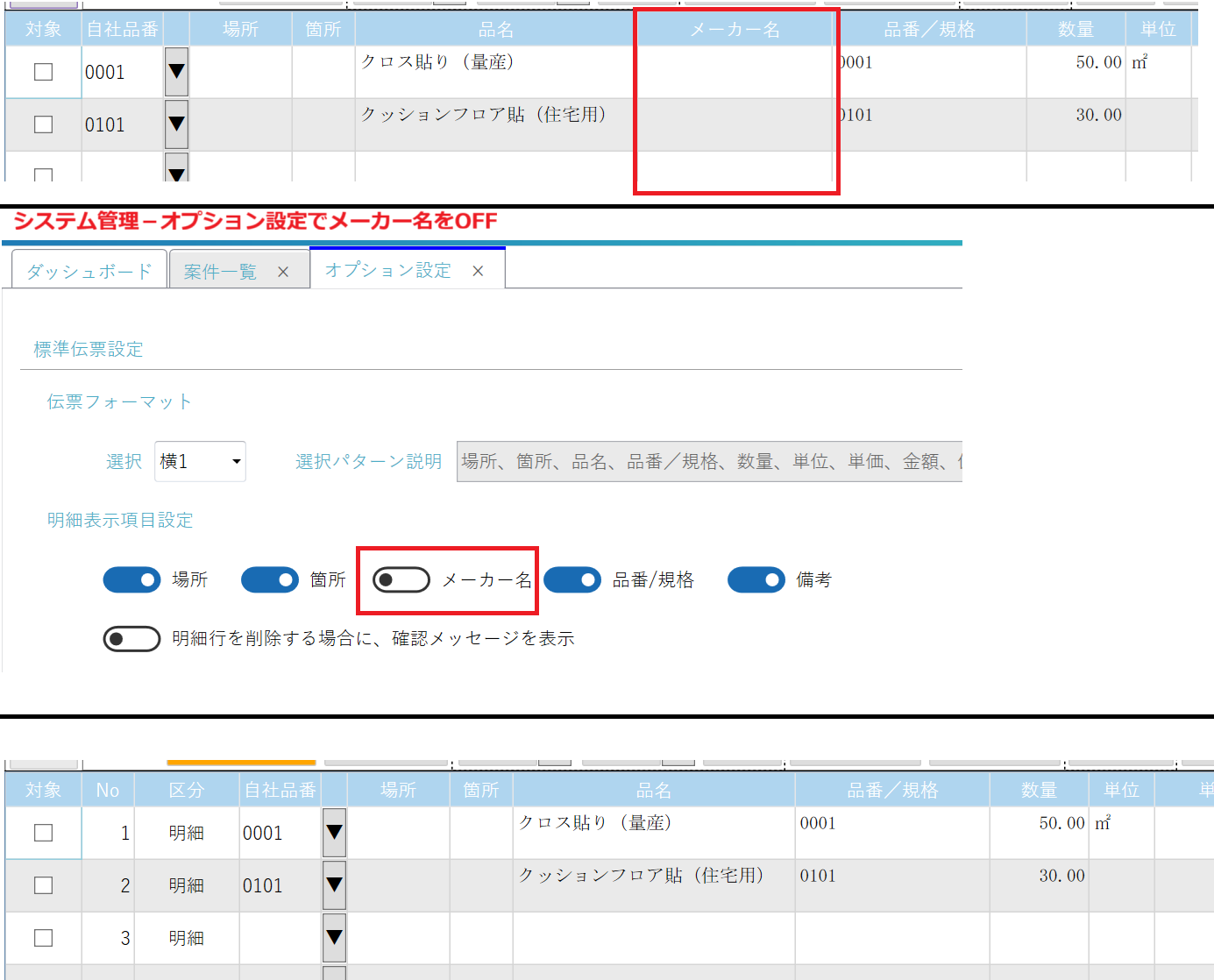Select the オプション設定 tab
The height and width of the screenshot is (980, 1214).
pos(388,271)
